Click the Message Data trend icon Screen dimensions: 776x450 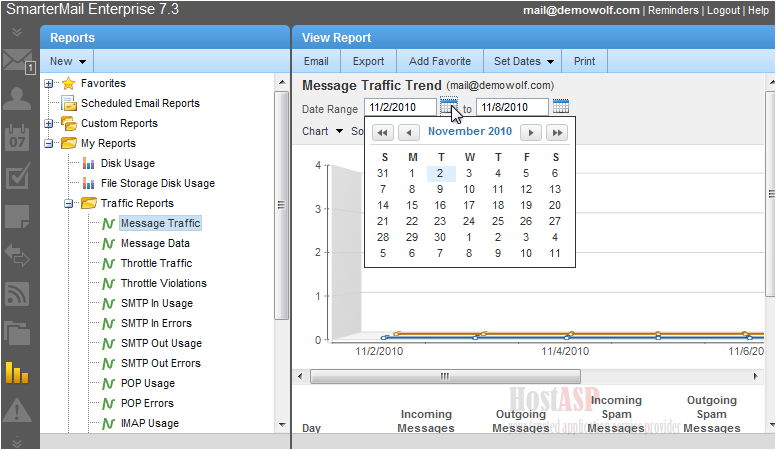pos(108,244)
